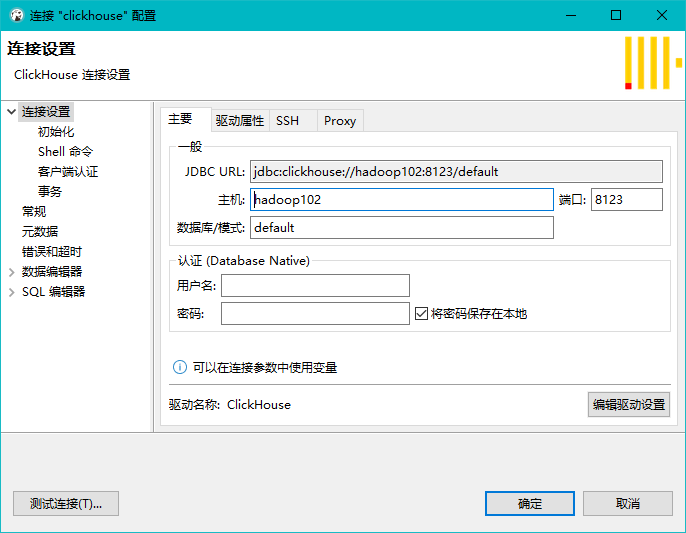Select the SQL 编辑器 tree item
The height and width of the screenshot is (533, 686).
click(54, 292)
